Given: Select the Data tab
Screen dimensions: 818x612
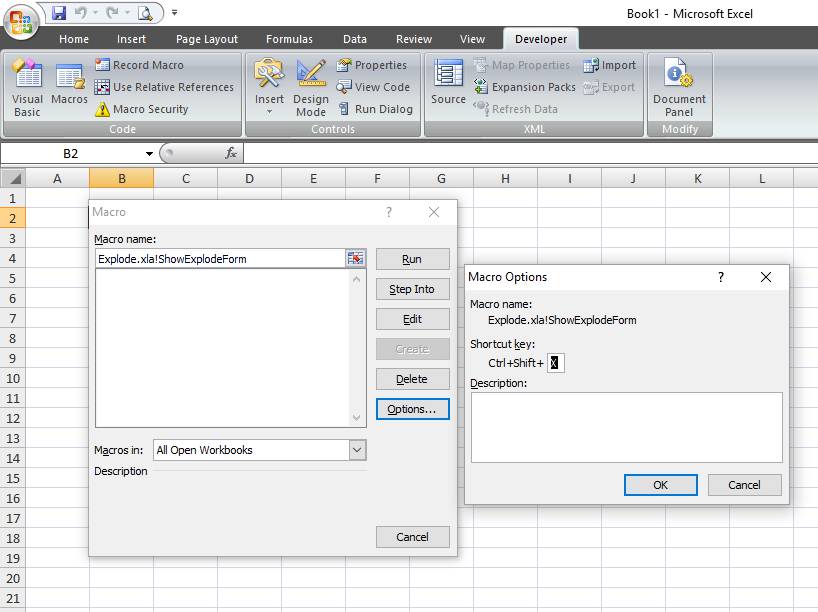Looking at the screenshot, I should (x=355, y=39).
